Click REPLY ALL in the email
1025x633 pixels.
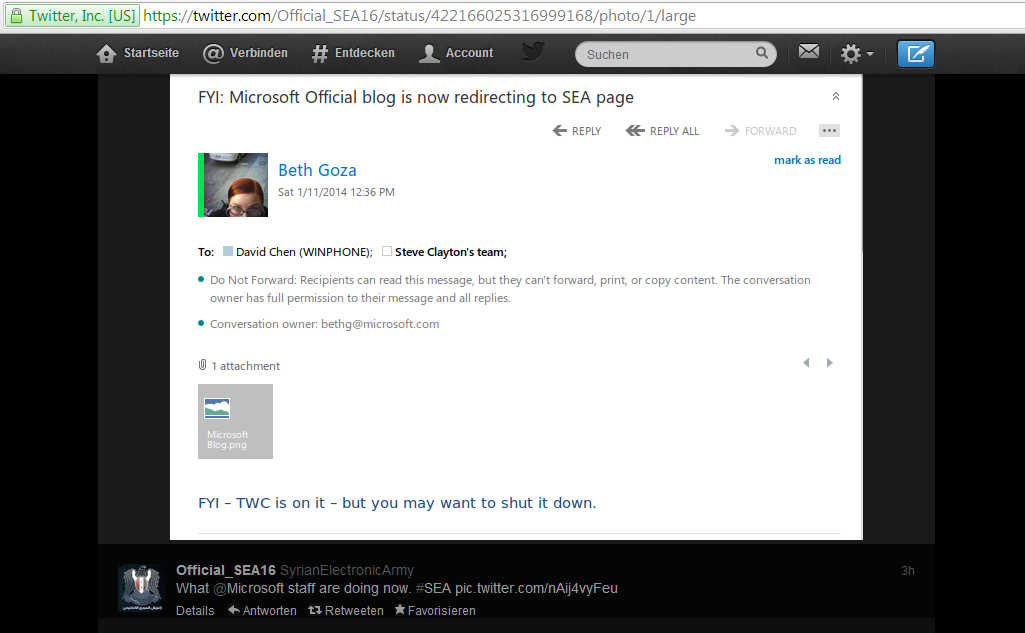coord(662,131)
